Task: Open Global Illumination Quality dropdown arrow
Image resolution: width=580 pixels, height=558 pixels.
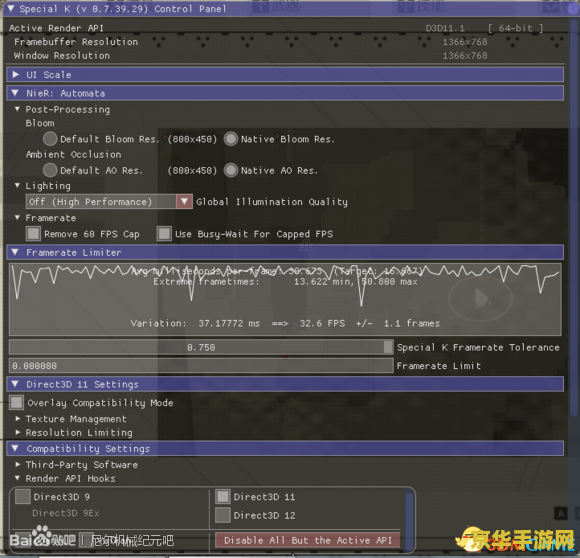Action: click(x=184, y=202)
